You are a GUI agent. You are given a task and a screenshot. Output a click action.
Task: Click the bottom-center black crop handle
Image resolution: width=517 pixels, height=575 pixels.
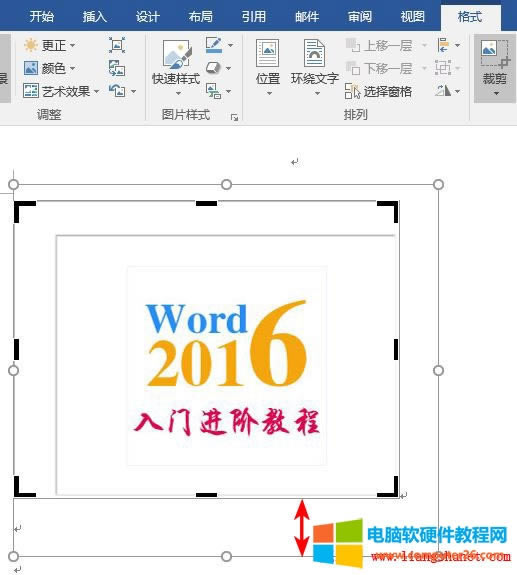coord(206,495)
